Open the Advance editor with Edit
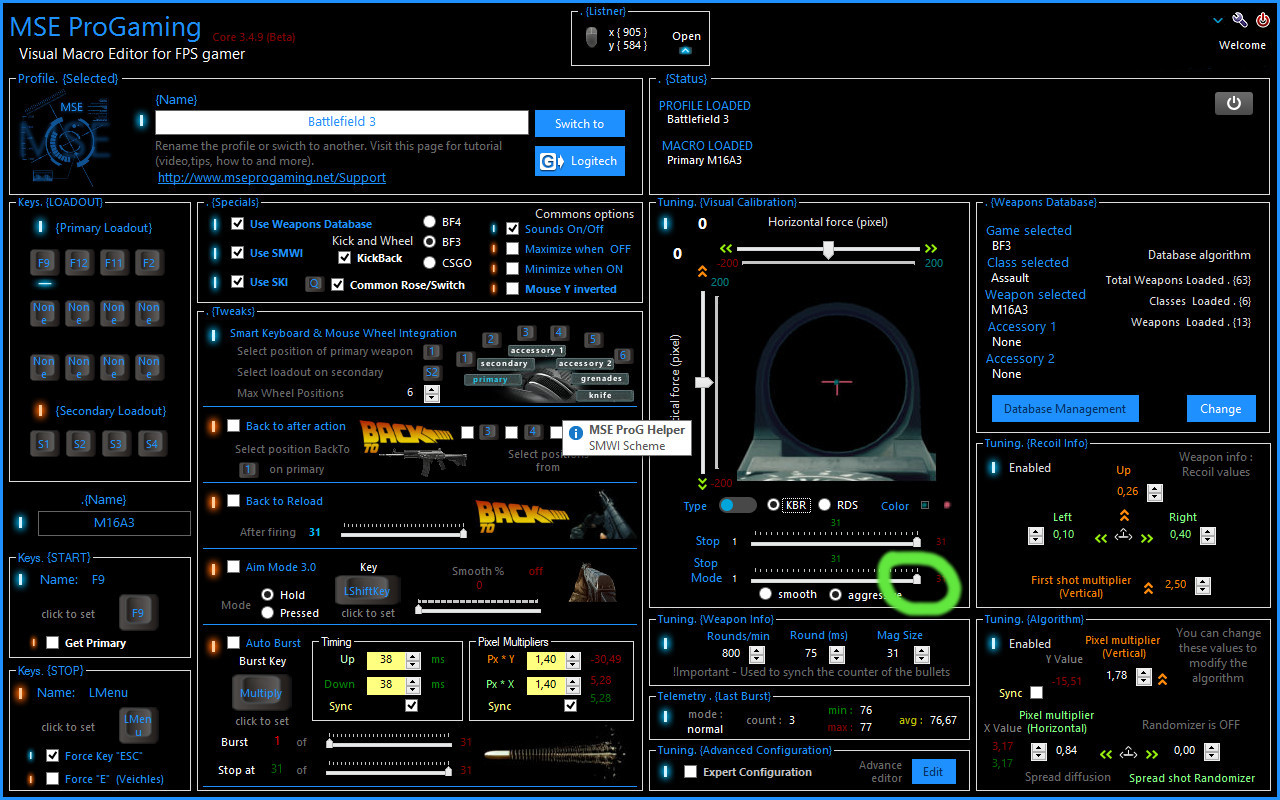 point(933,771)
